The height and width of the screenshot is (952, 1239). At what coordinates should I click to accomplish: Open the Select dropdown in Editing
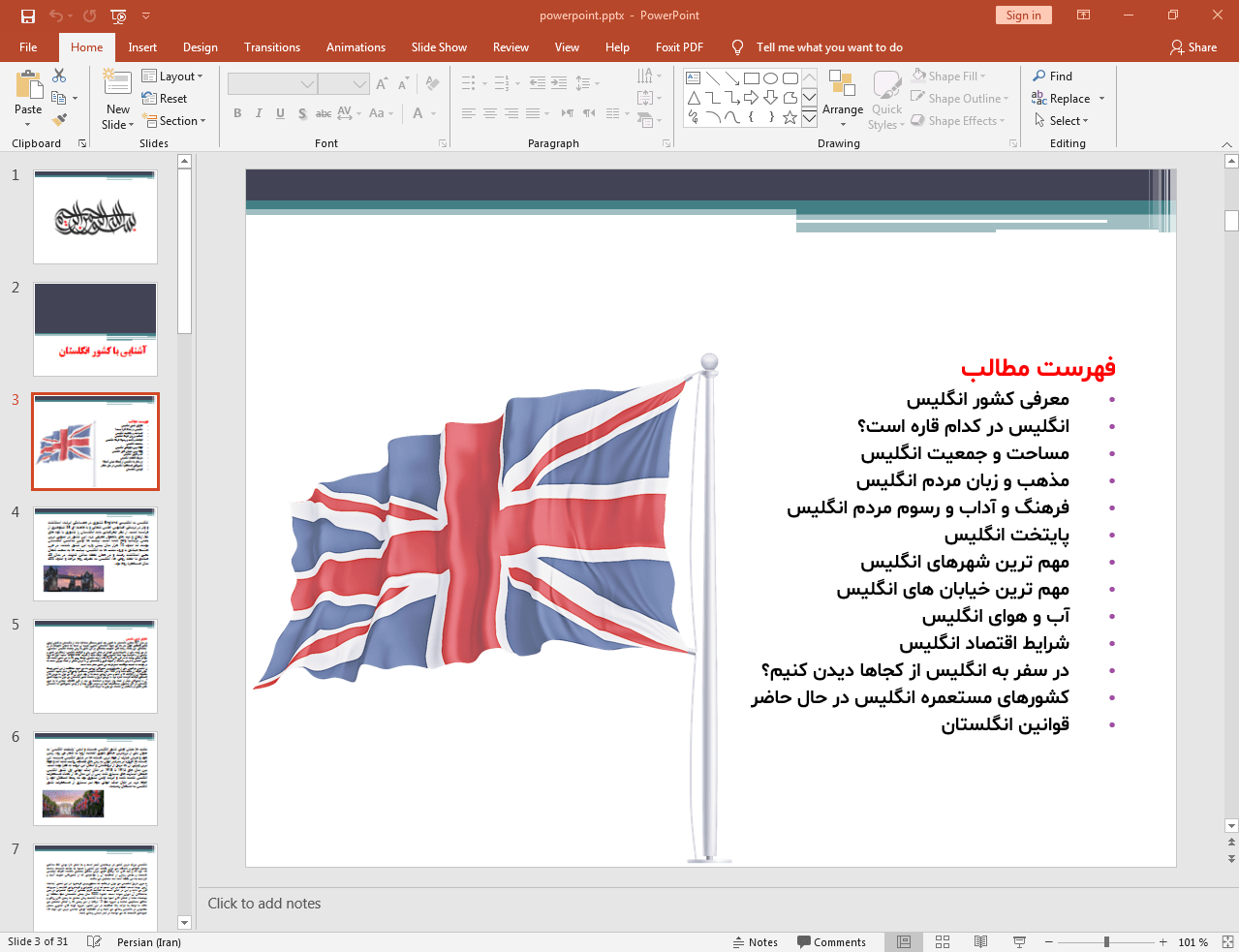[x=1062, y=121]
